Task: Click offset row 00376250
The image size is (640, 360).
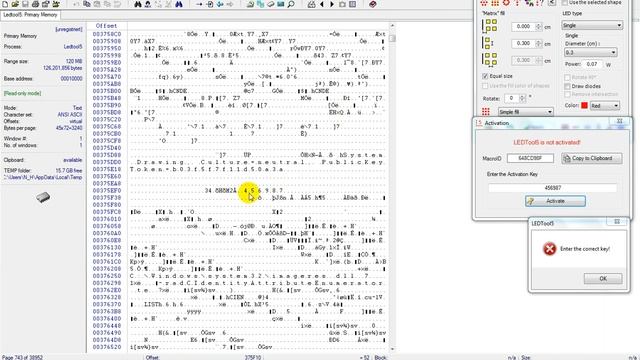Action: tap(107, 276)
